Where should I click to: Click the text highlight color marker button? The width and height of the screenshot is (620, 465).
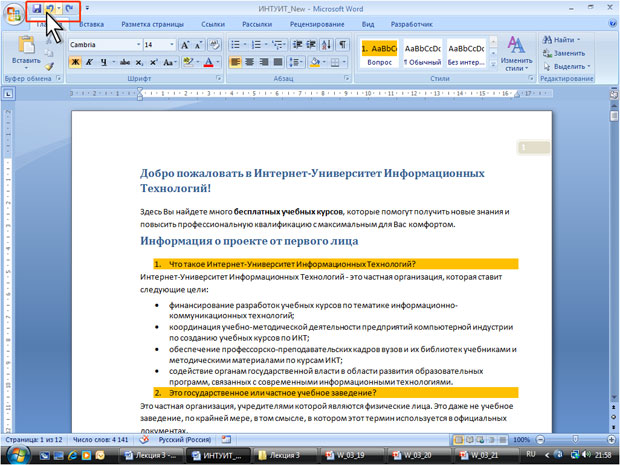pos(188,62)
